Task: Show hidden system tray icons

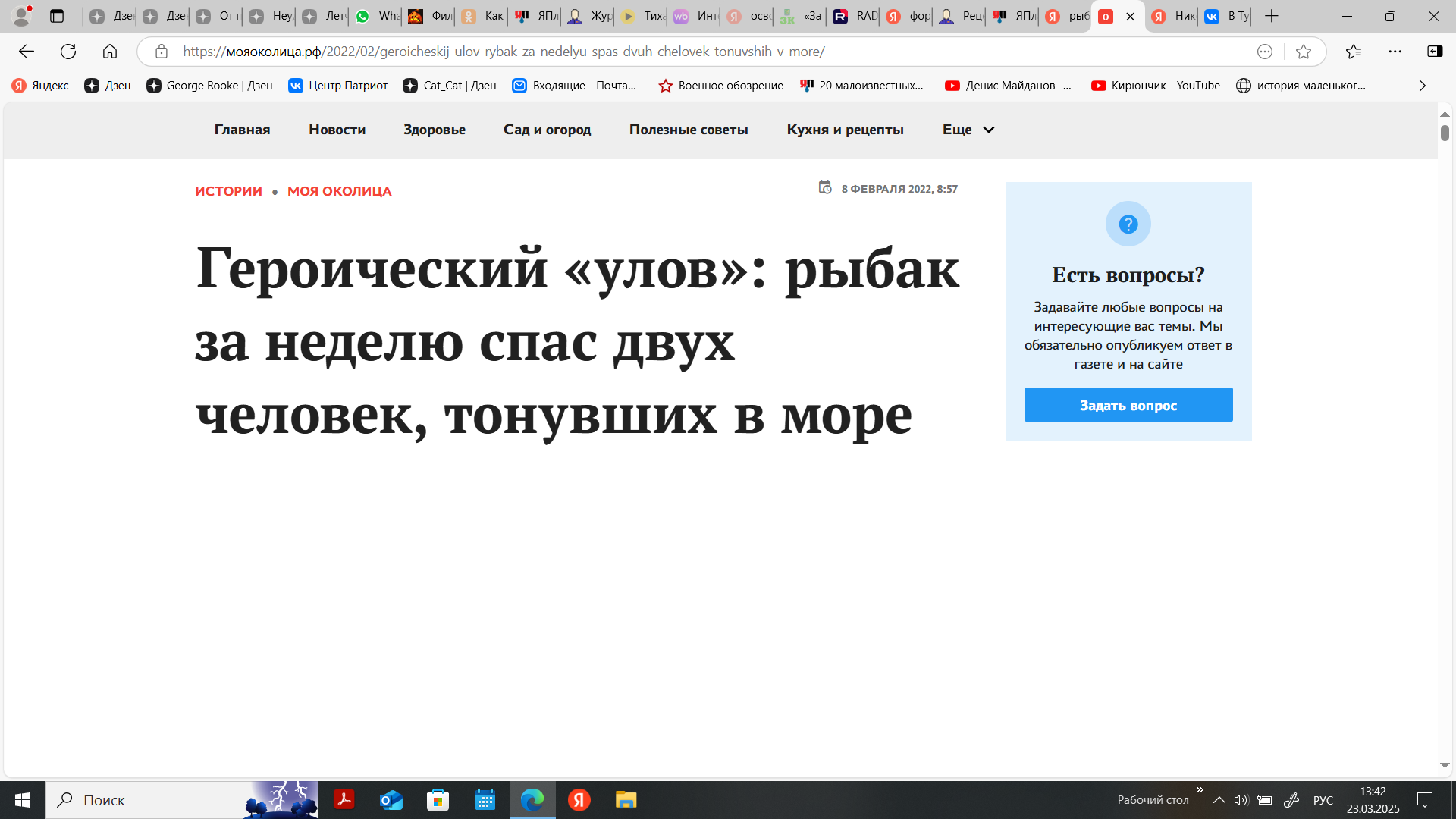Action: point(1219,800)
